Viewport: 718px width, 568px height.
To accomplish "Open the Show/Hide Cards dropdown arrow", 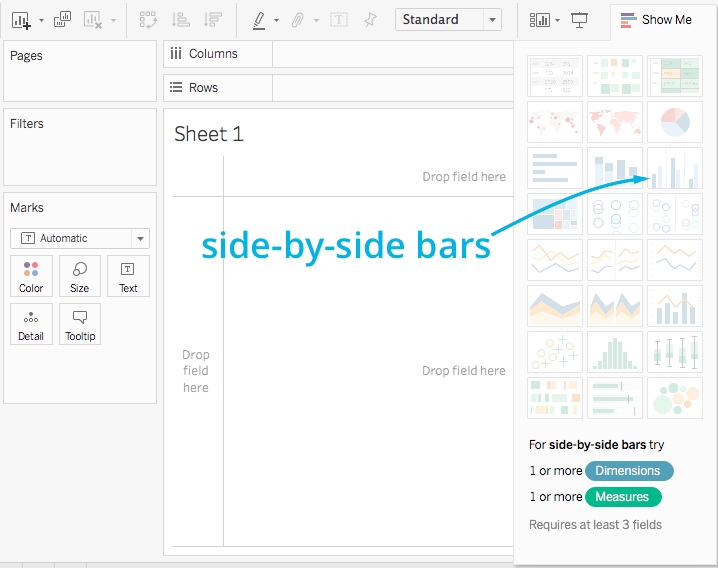I will click(x=558, y=19).
